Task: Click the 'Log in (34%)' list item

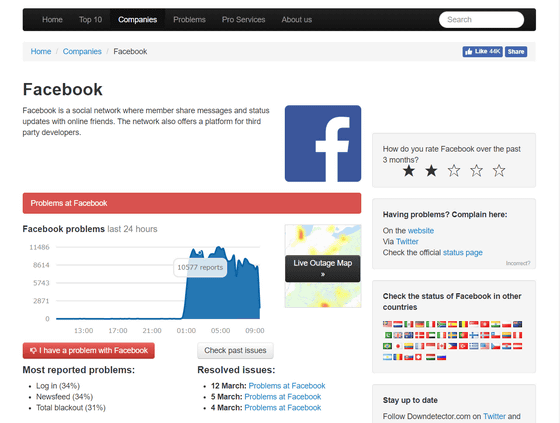Action: coord(58,386)
